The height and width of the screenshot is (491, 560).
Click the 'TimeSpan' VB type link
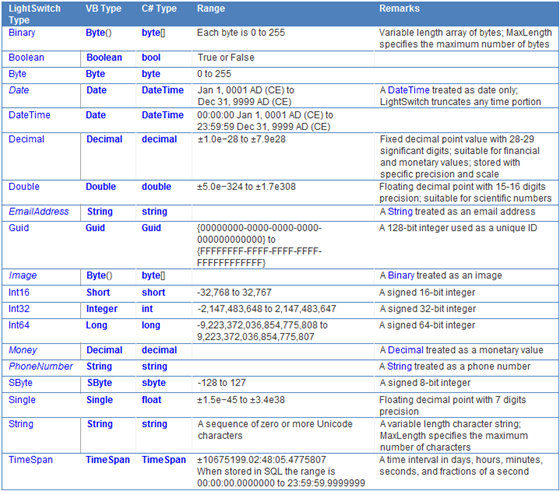(108, 460)
